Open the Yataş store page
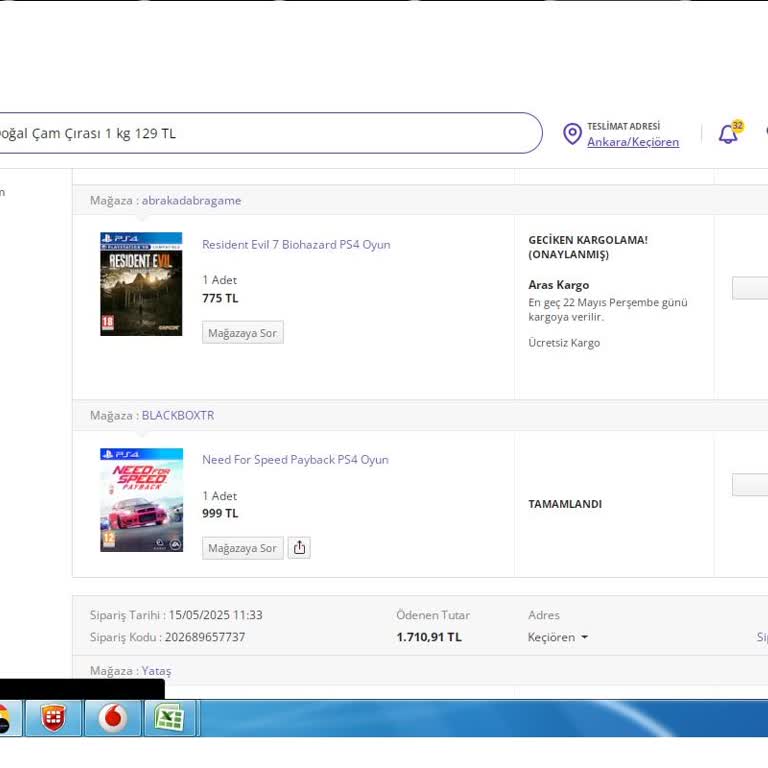Image resolution: width=768 pixels, height=768 pixels. [156, 671]
